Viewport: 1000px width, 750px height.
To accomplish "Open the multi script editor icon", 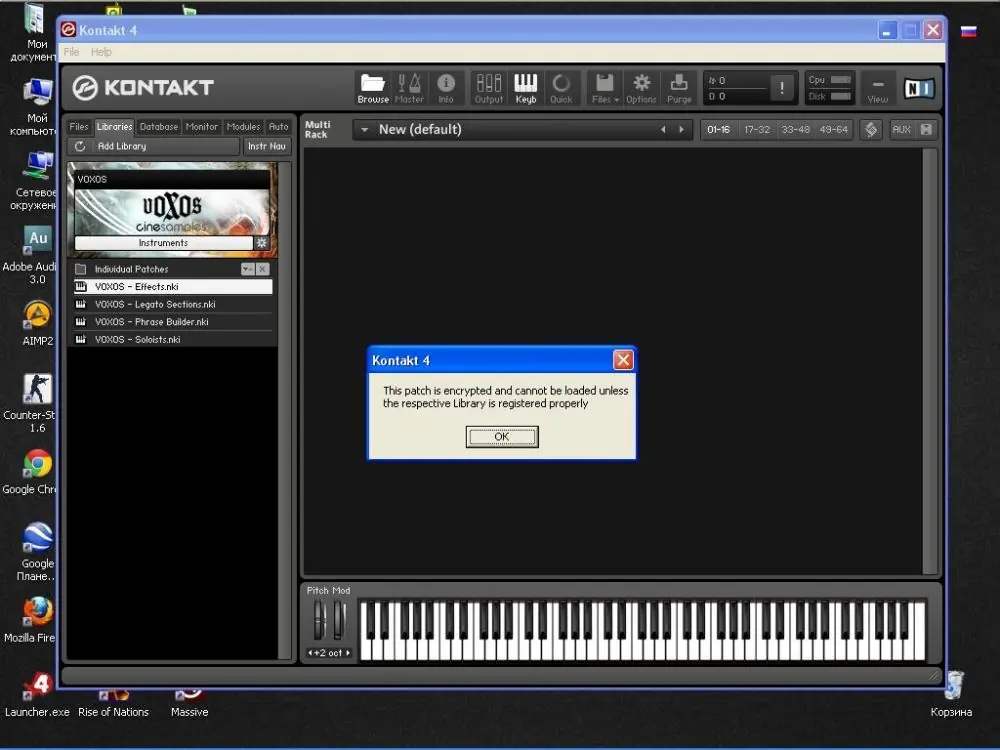I will click(871, 129).
